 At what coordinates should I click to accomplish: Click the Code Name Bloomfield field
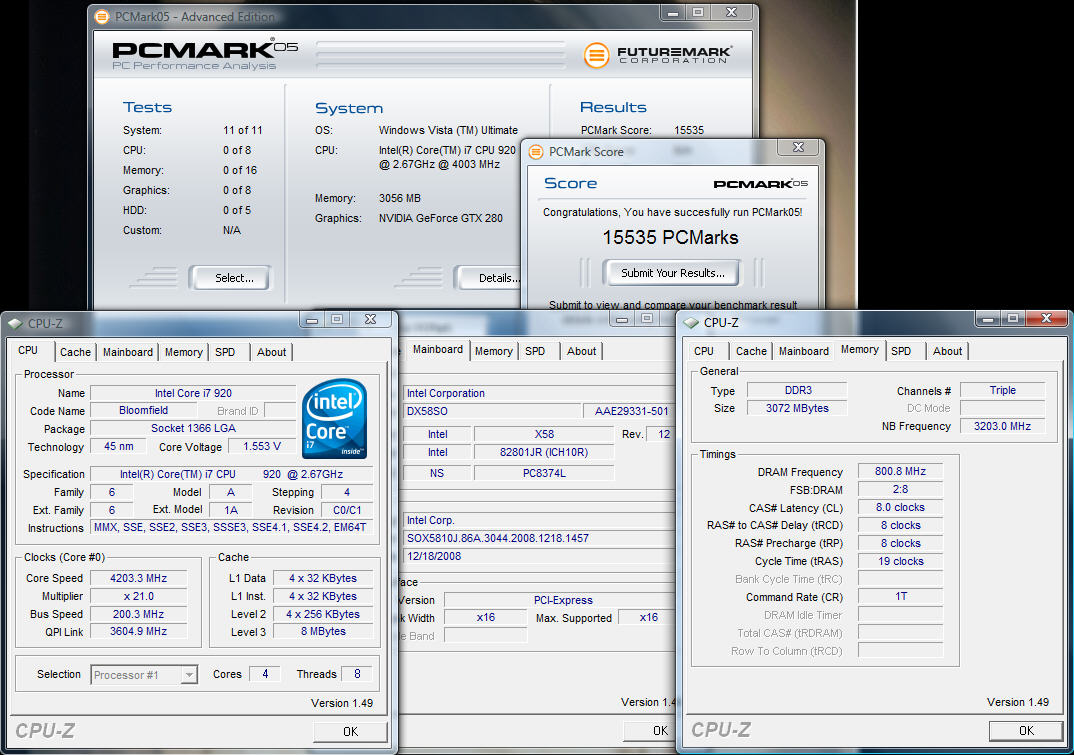click(143, 410)
